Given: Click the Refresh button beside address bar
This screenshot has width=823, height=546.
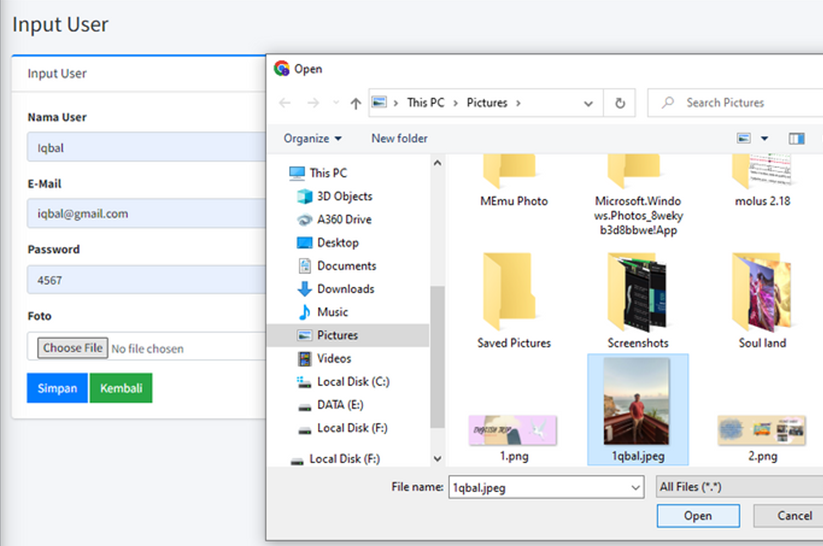Looking at the screenshot, I should point(620,103).
